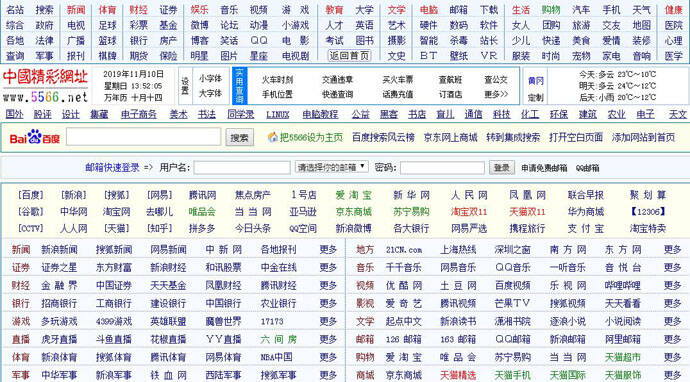The image size is (690, 382).
Task: Click the 打开空白页面 link
Action: 576,137
